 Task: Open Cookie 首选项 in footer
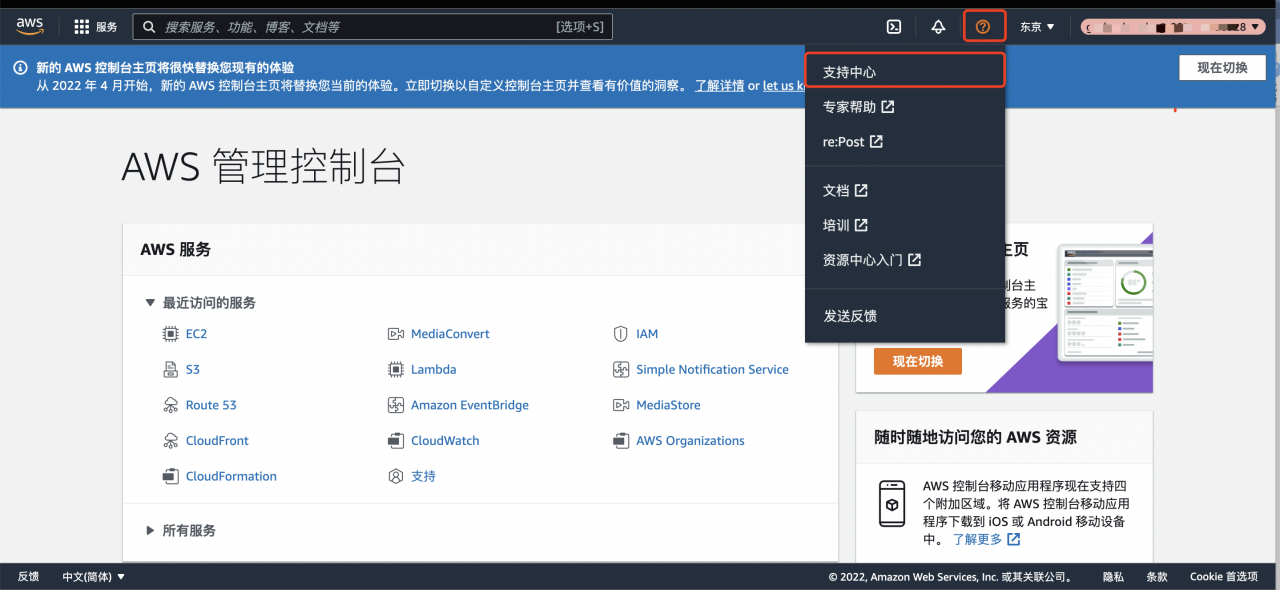point(1224,577)
